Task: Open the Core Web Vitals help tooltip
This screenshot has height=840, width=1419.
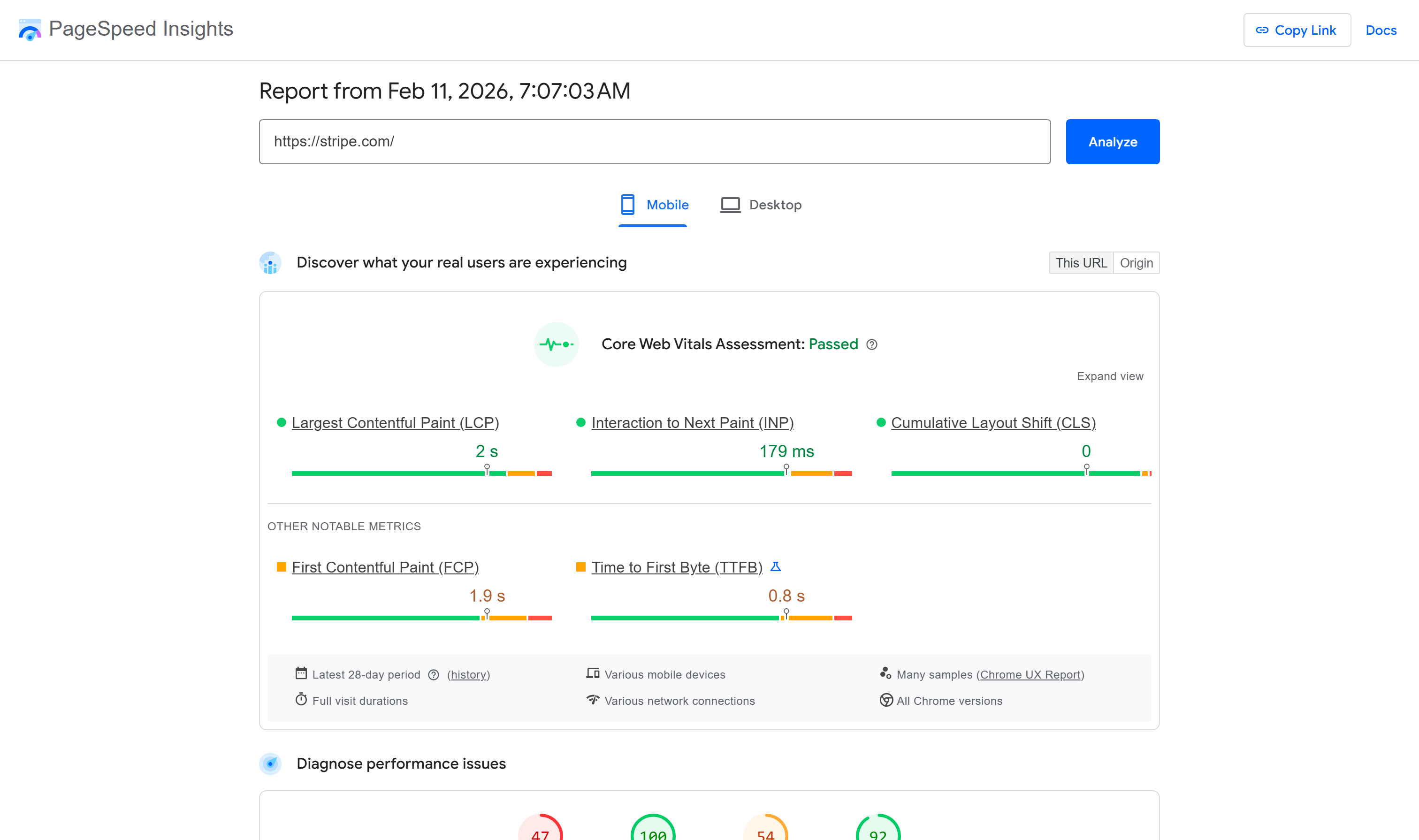Action: [871, 344]
